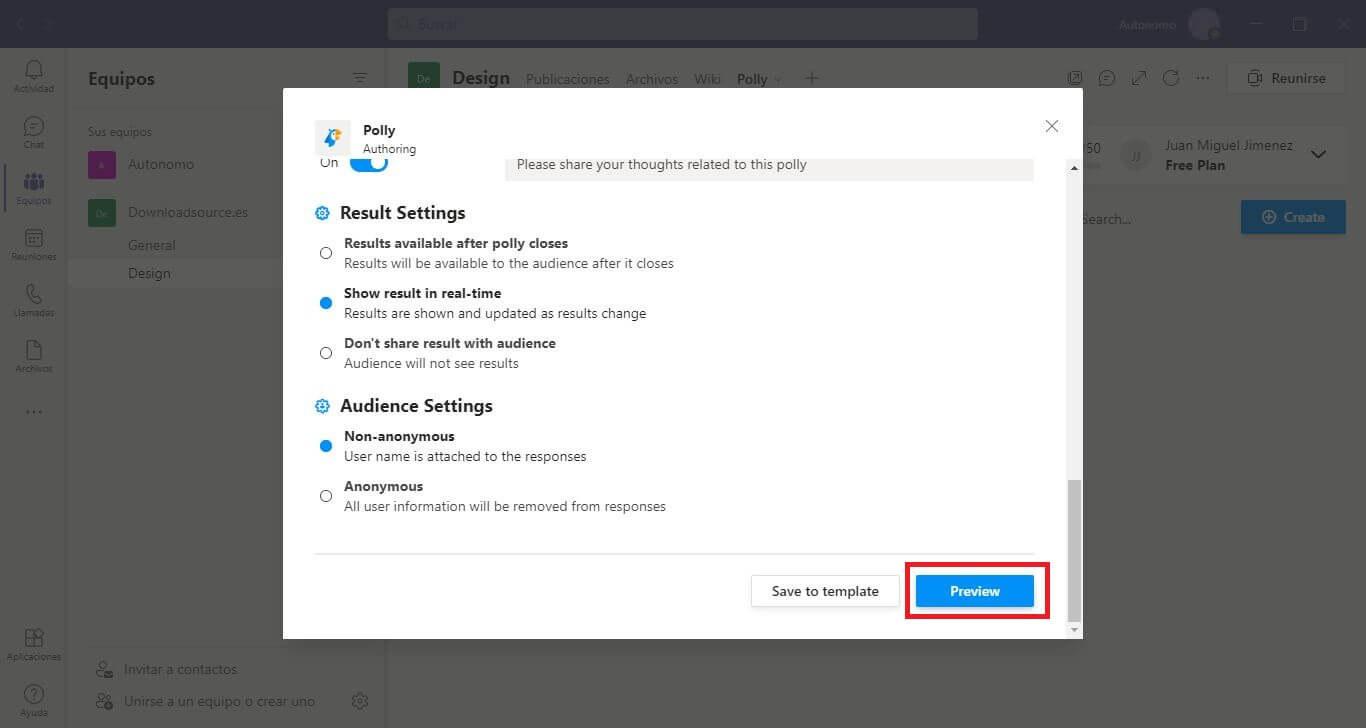Select Results available after polly closes

point(326,253)
